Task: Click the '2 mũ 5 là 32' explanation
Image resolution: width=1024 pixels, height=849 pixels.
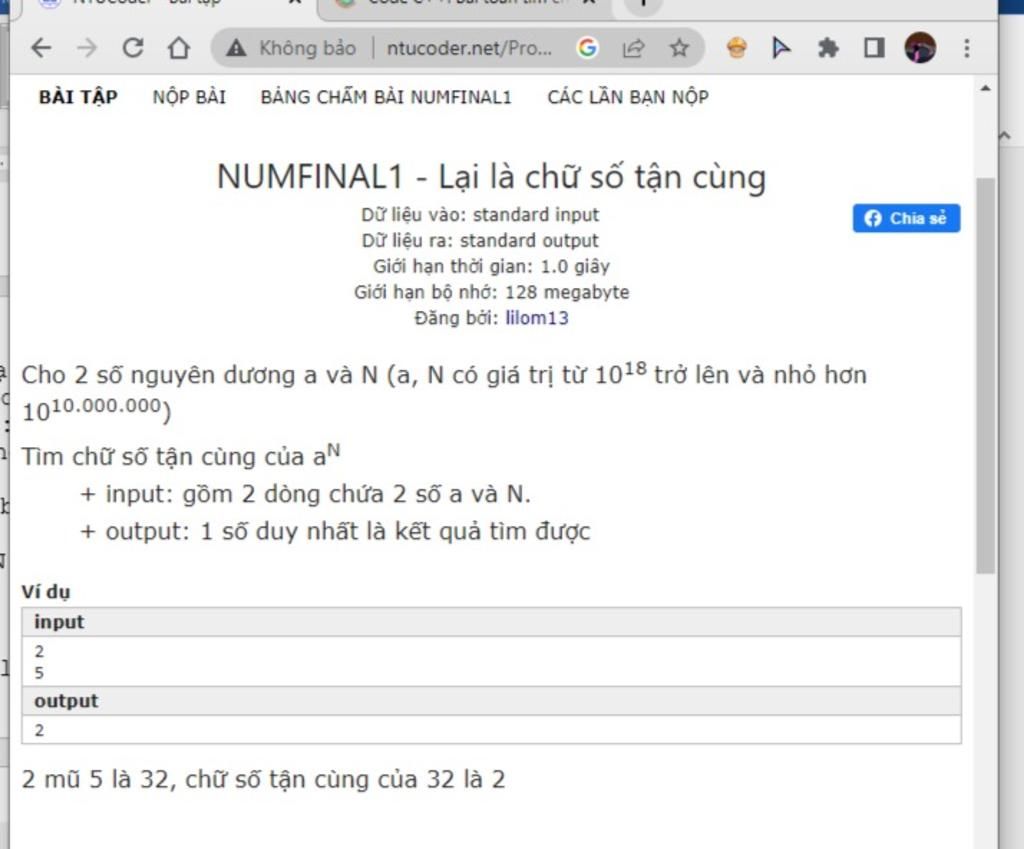Action: click(x=263, y=779)
